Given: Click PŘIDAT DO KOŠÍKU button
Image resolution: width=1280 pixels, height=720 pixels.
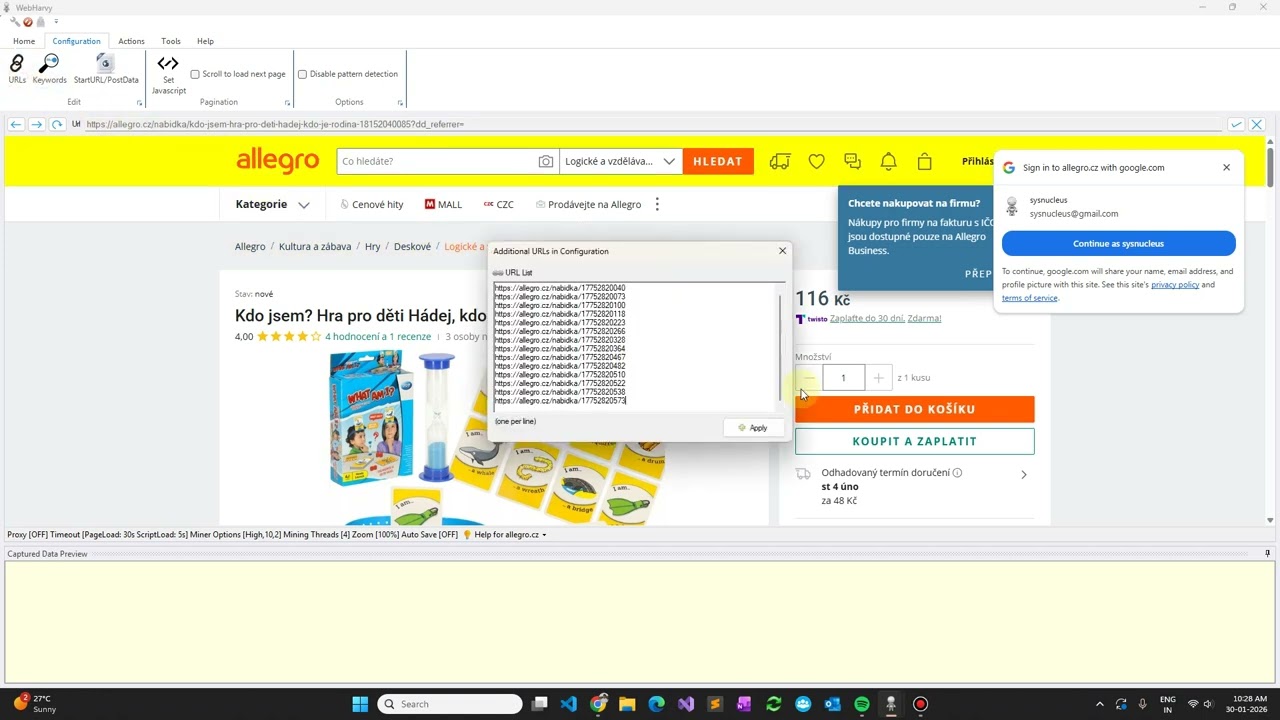Looking at the screenshot, I should 914,409.
